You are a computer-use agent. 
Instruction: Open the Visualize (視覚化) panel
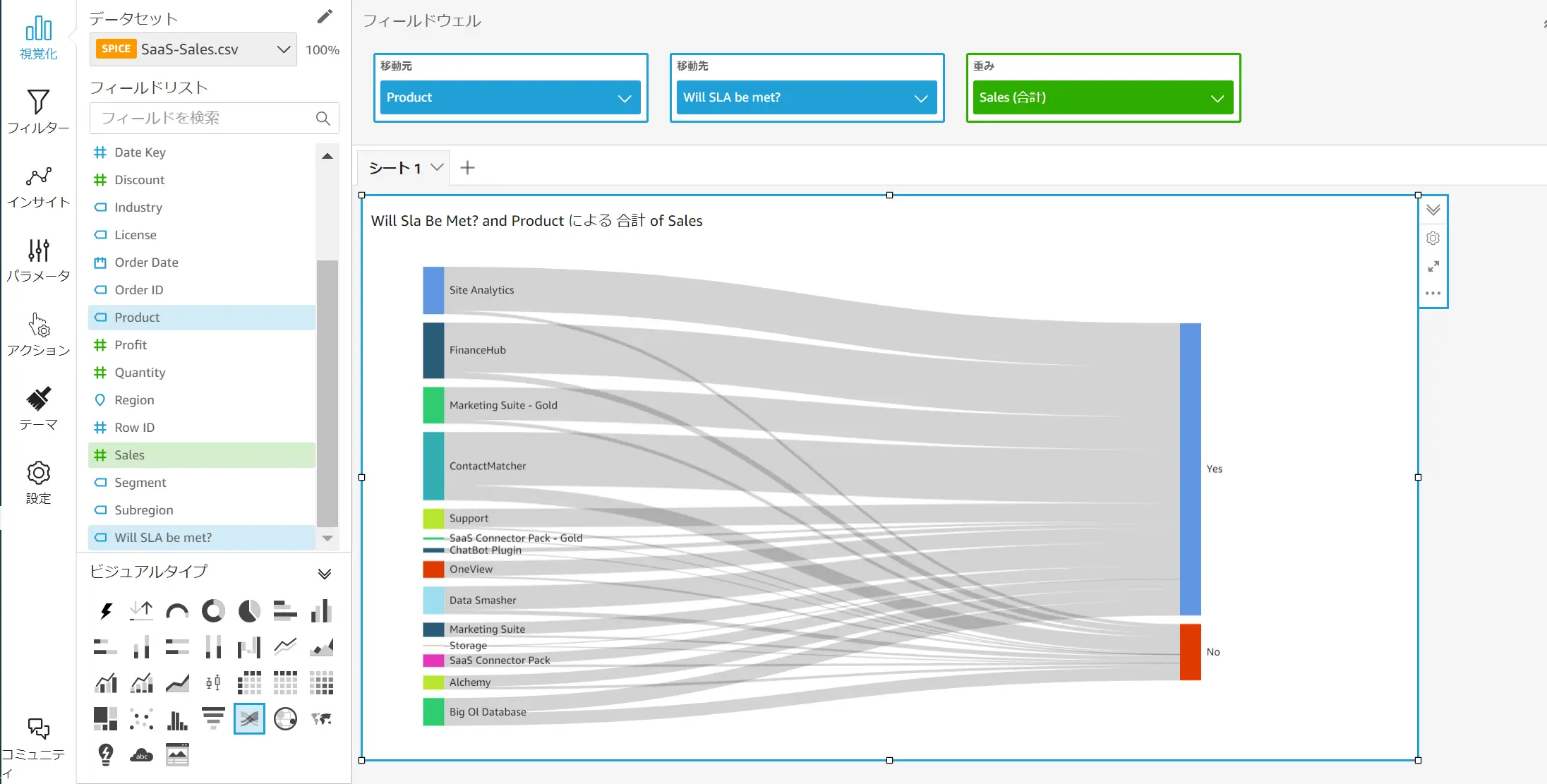38,38
